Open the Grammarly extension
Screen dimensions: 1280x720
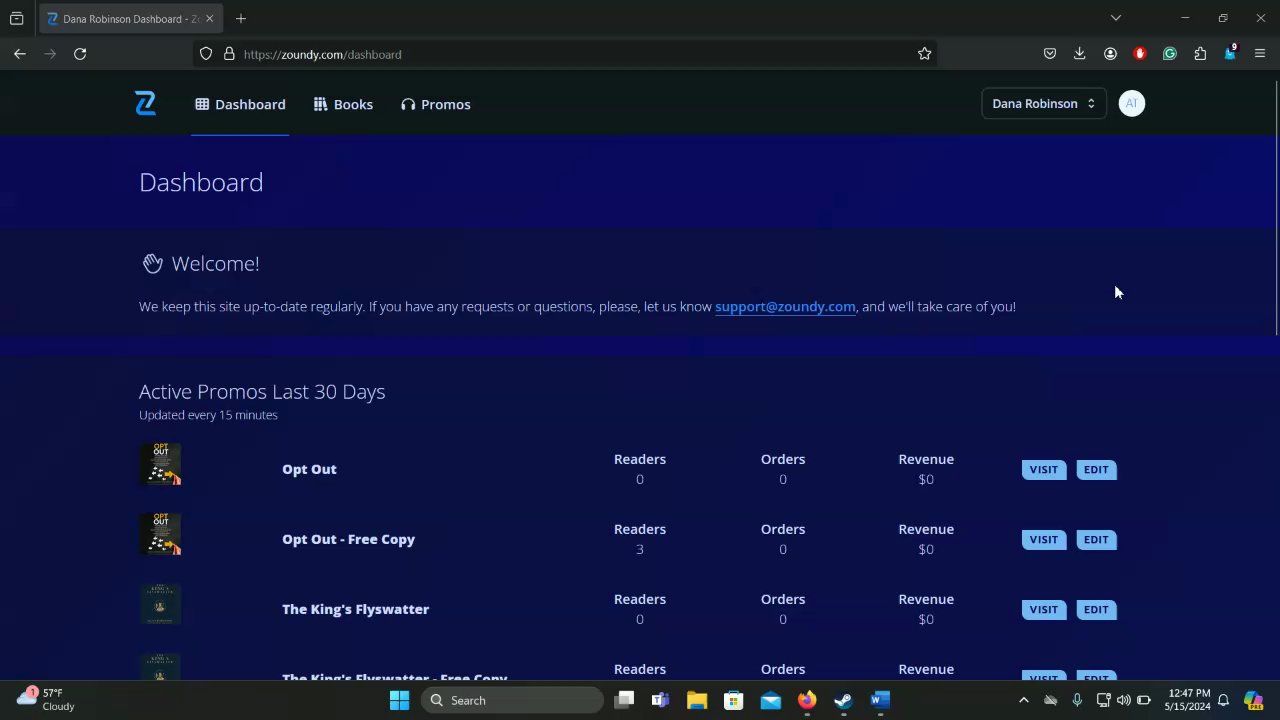pyautogui.click(x=1170, y=54)
